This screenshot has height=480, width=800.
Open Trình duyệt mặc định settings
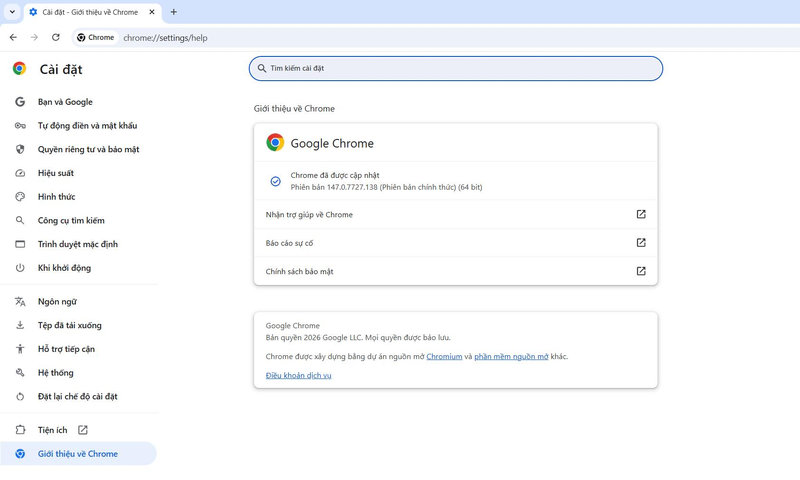pos(79,244)
